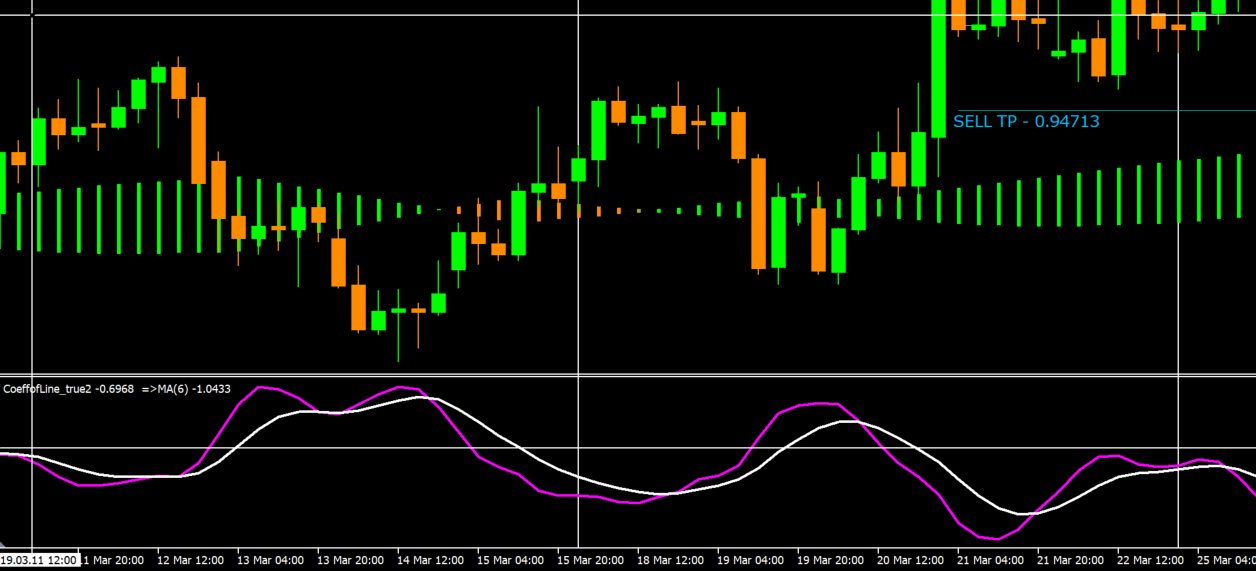This screenshot has width=1256, height=571.
Task: Click the 13 Mar 04:00 time label
Action: pos(271,561)
